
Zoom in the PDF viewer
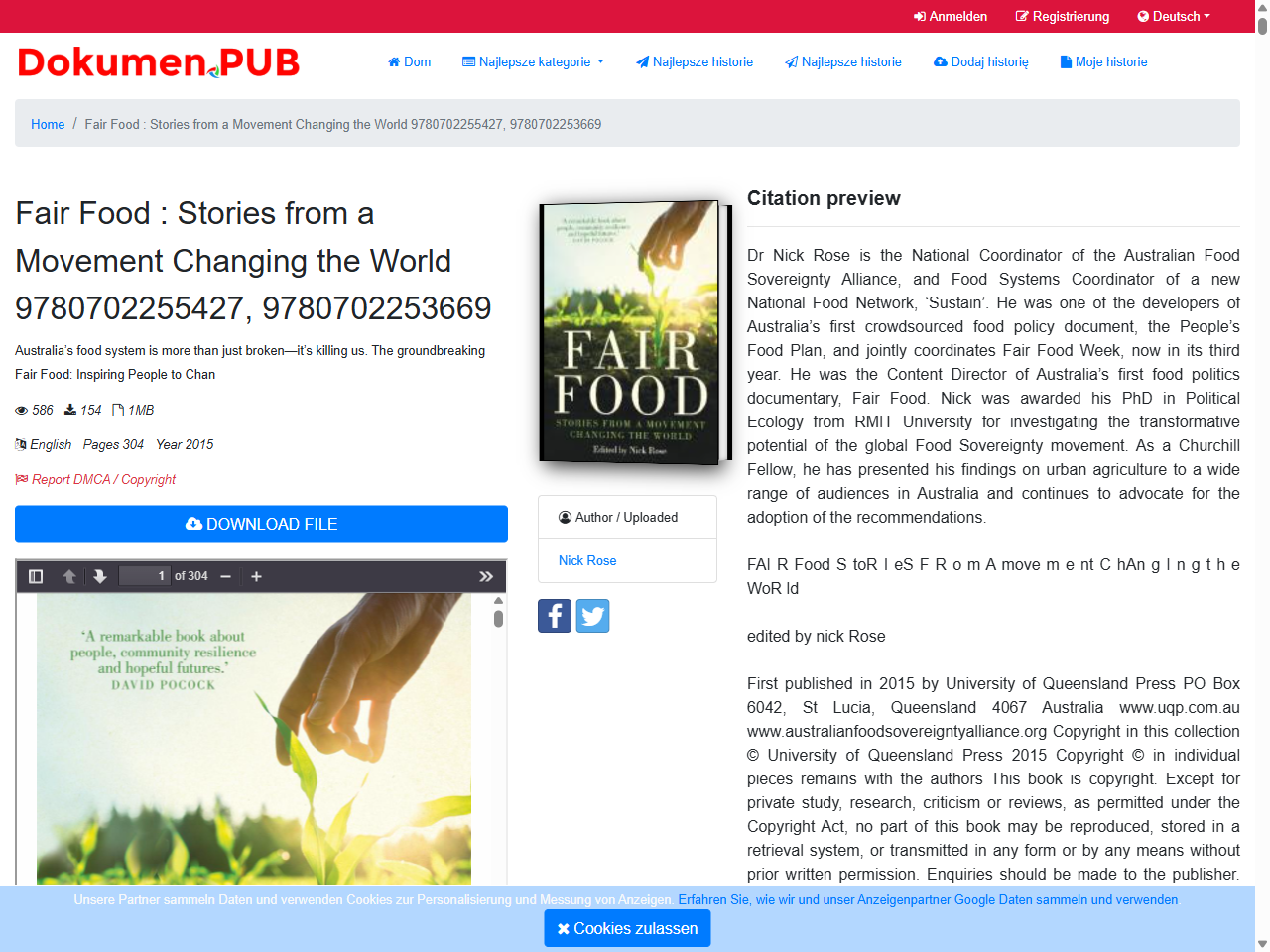256,576
